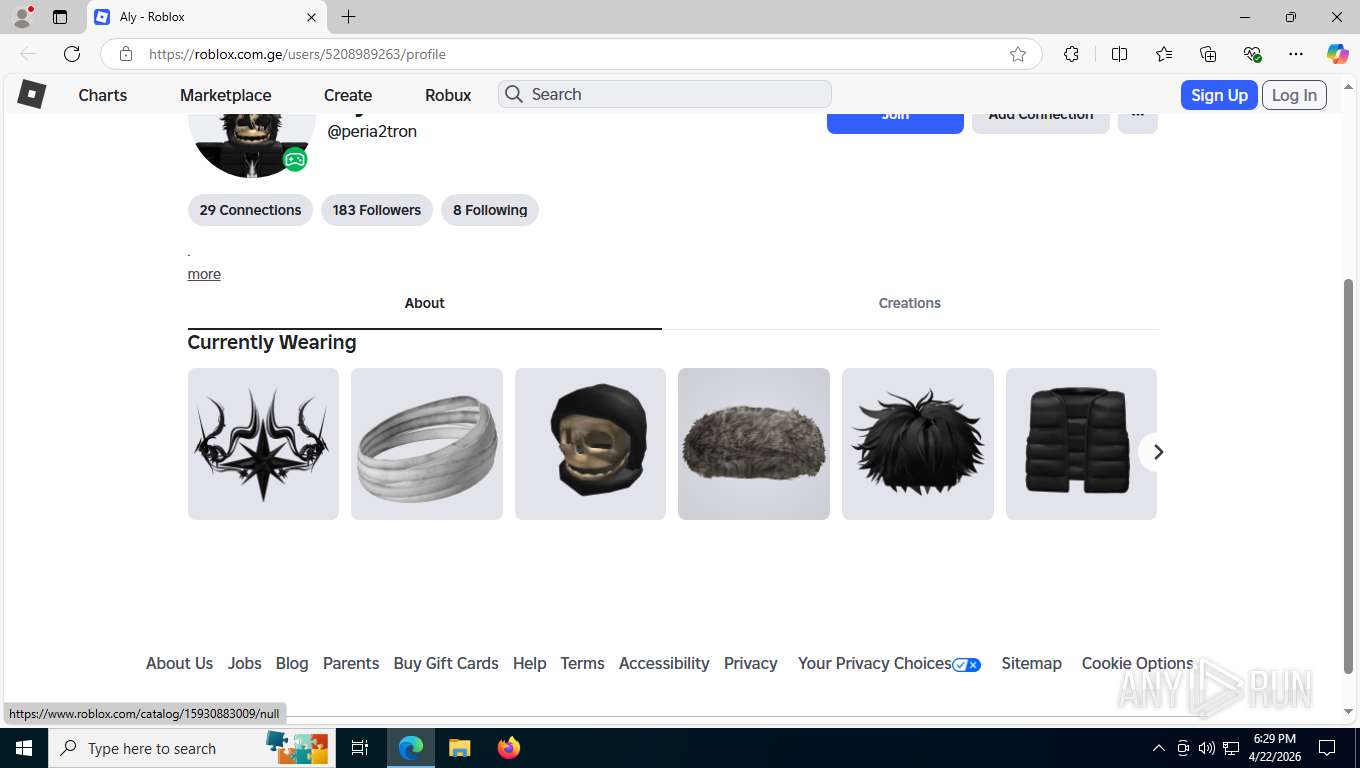The height and width of the screenshot is (768, 1360).
Task: Open Browser essentials heart icon
Action: pos(1252,54)
